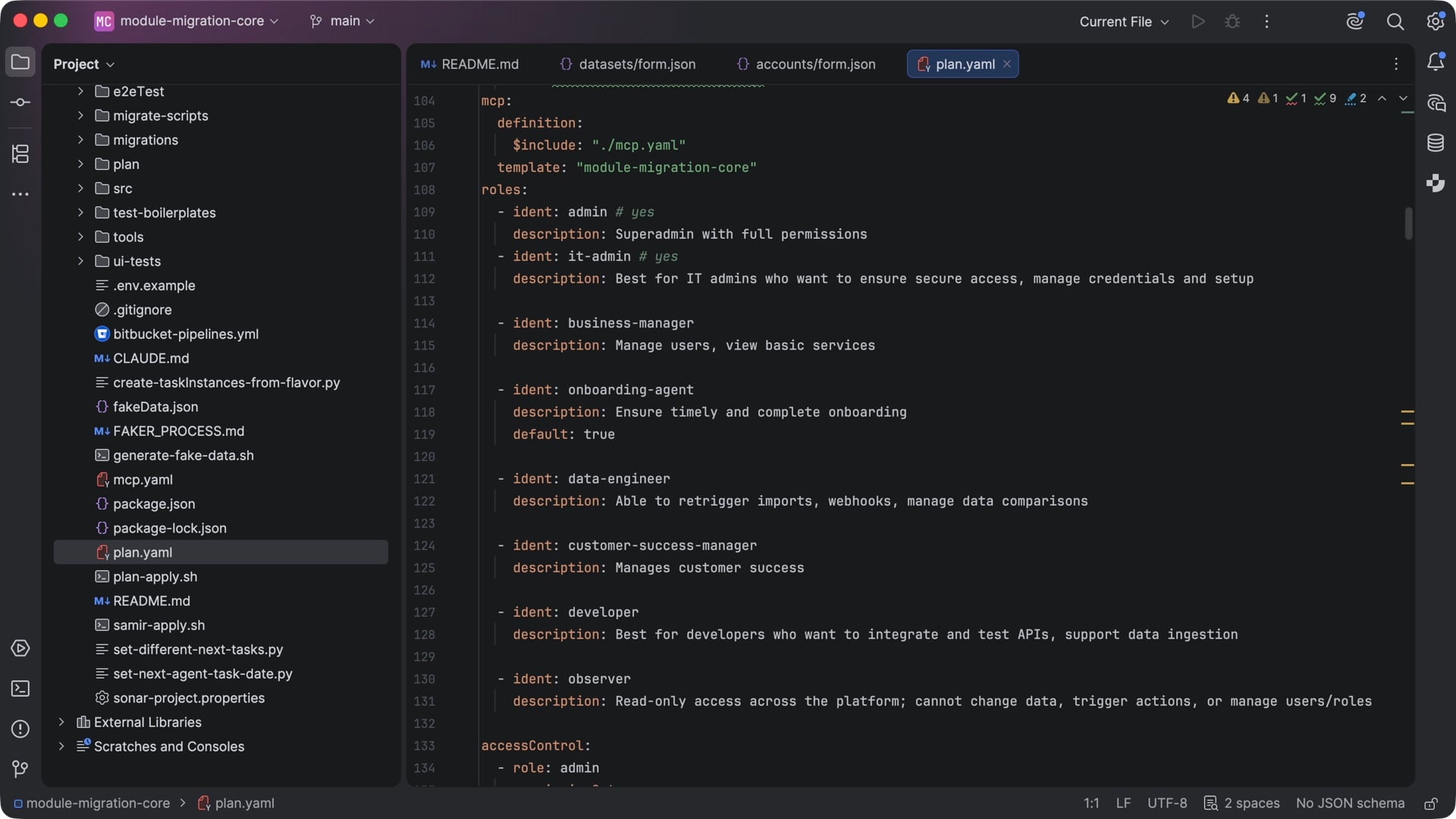1456x819 pixels.
Task: Open more run actions menu
Action: (x=1266, y=21)
